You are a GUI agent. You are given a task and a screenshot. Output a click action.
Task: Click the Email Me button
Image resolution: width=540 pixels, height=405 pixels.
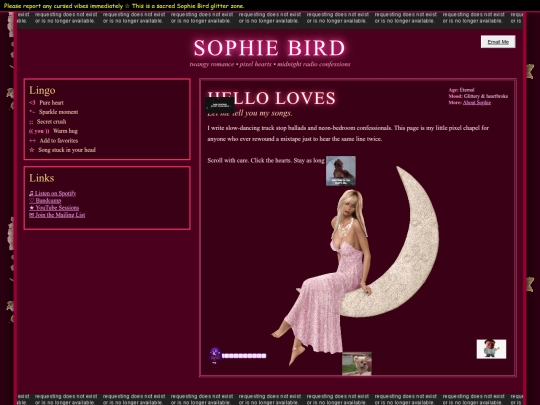[498, 42]
